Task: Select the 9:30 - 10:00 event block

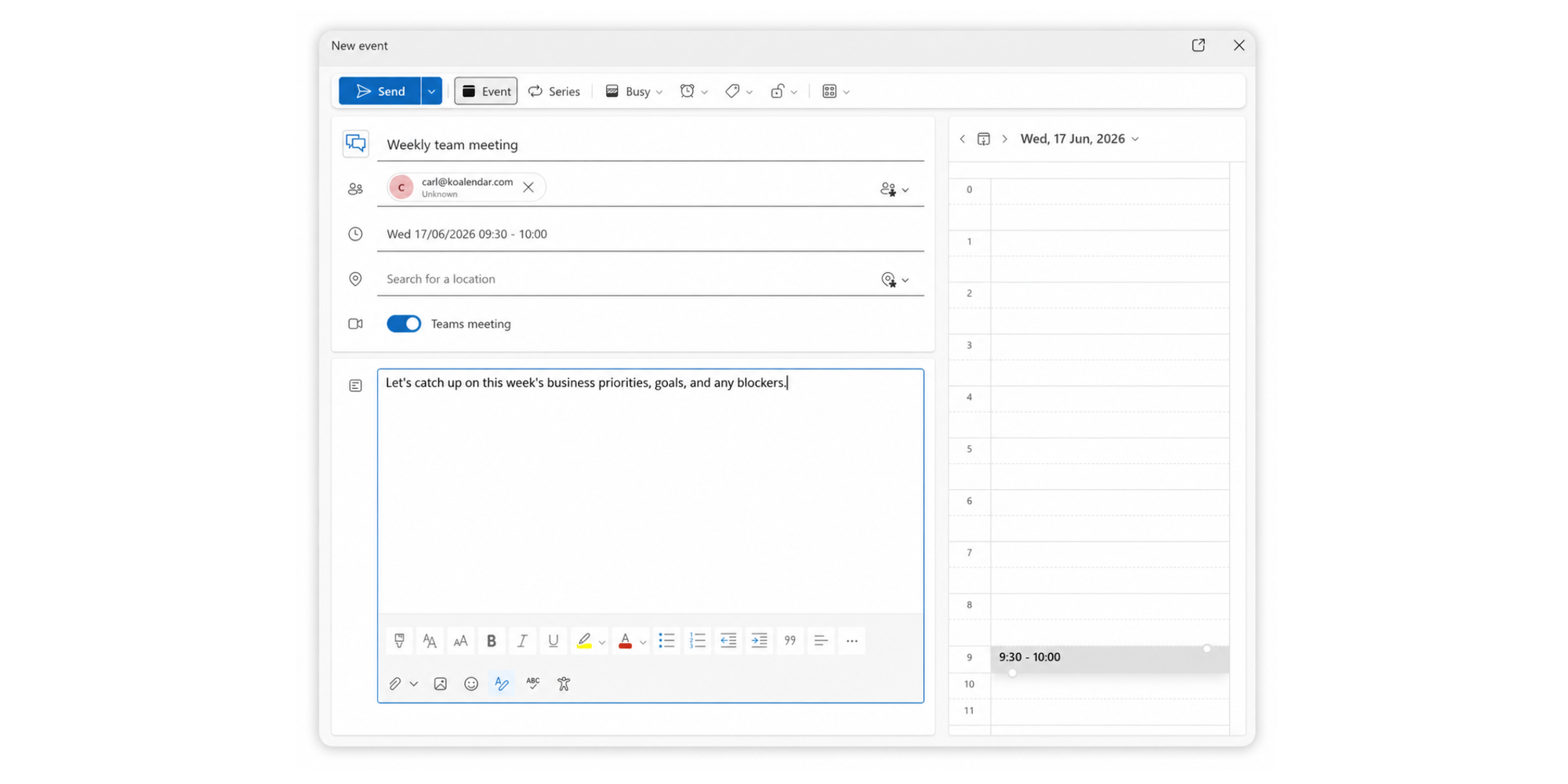Action: click(x=1109, y=659)
